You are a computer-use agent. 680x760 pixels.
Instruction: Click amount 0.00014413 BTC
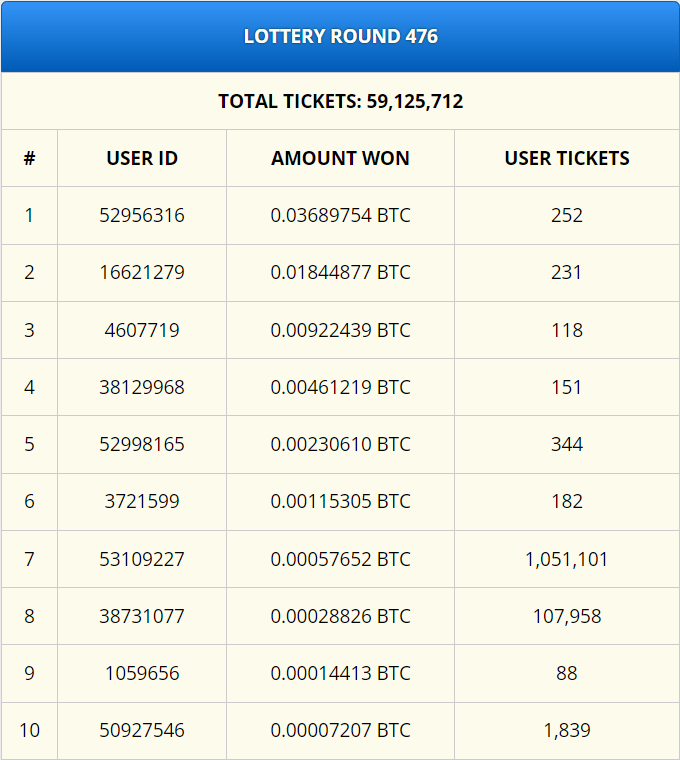pyautogui.click(x=340, y=673)
